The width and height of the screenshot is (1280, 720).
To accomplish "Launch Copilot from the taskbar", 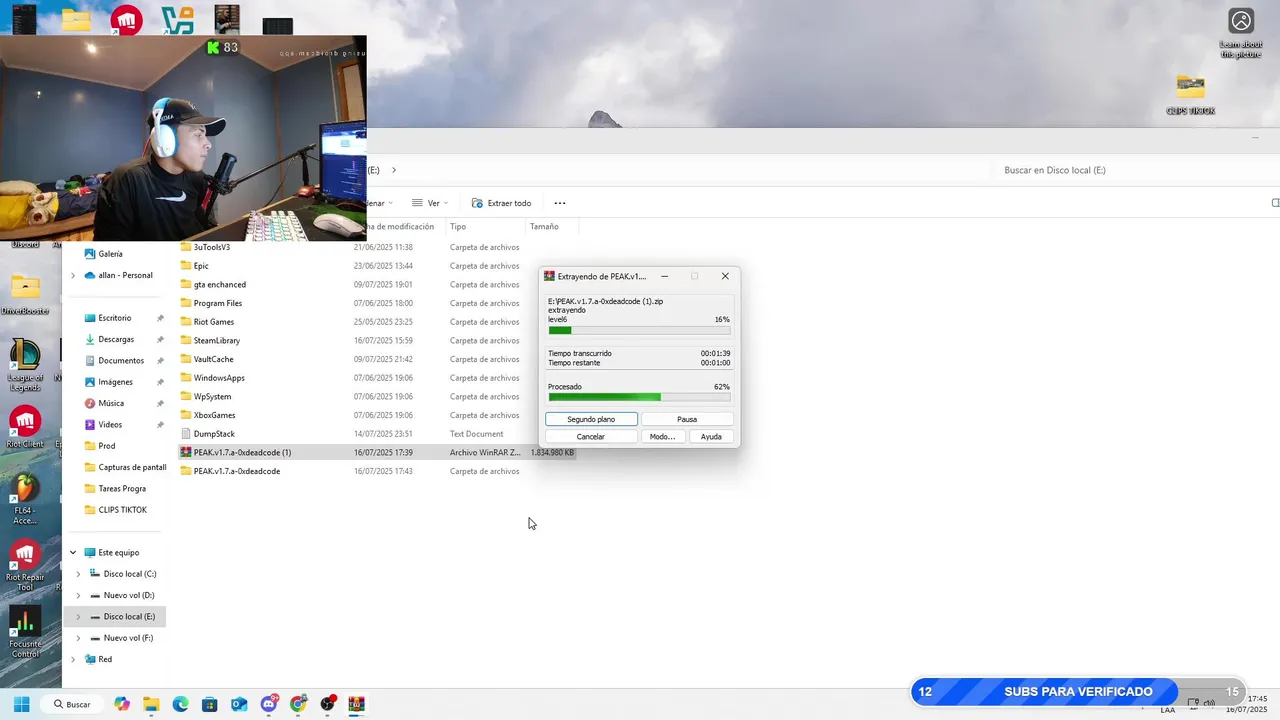I will [x=122, y=704].
